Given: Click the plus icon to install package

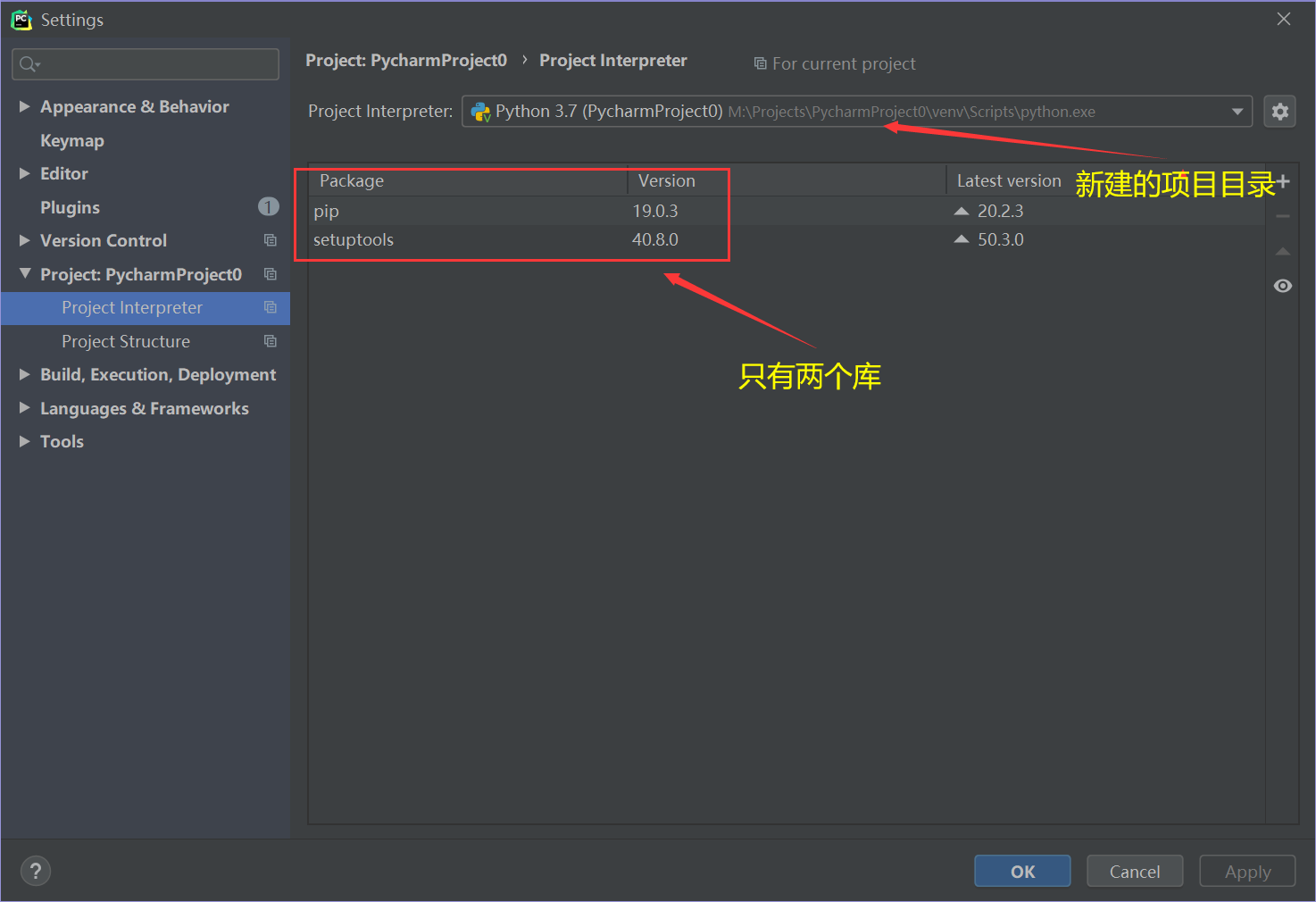Looking at the screenshot, I should click(x=1283, y=181).
